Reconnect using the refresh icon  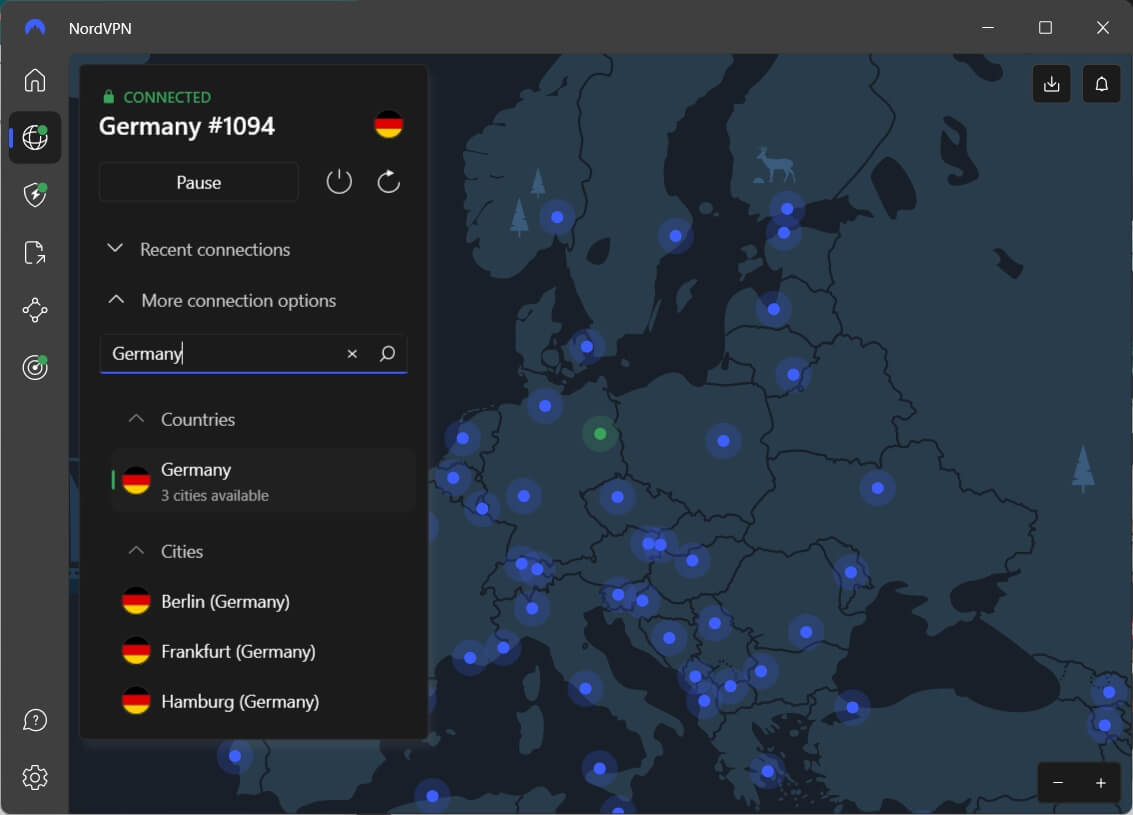point(389,181)
